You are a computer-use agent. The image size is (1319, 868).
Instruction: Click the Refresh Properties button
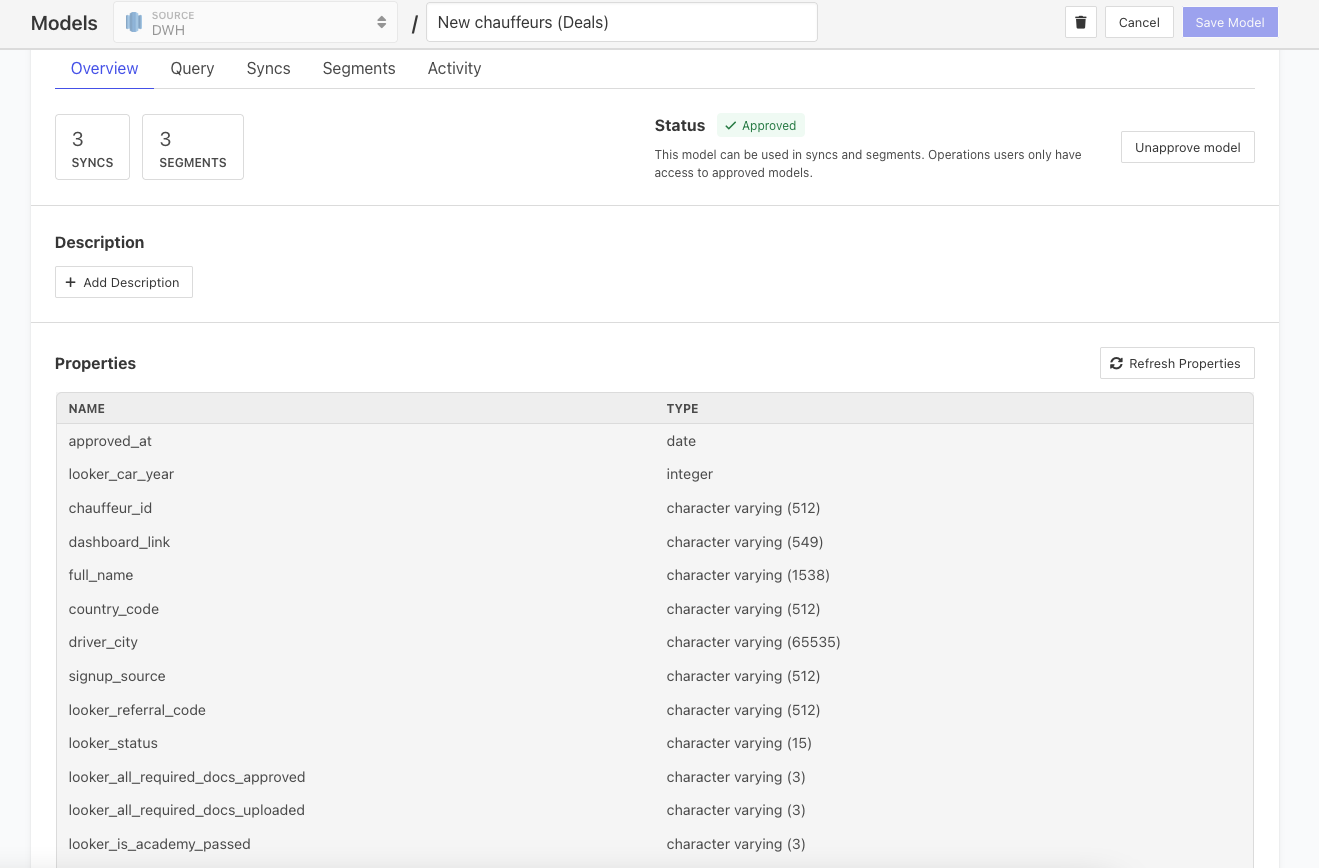click(x=1177, y=363)
